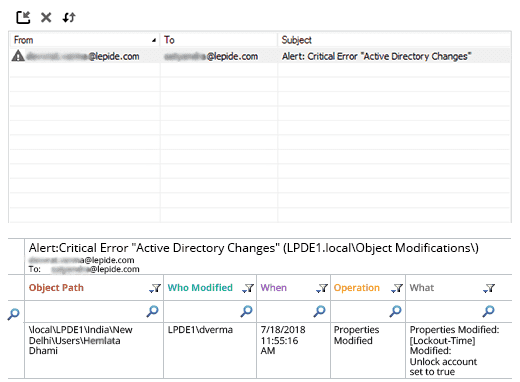520x382 pixels.
Task: Select the Properties Modified operation cell
Action: point(368,350)
